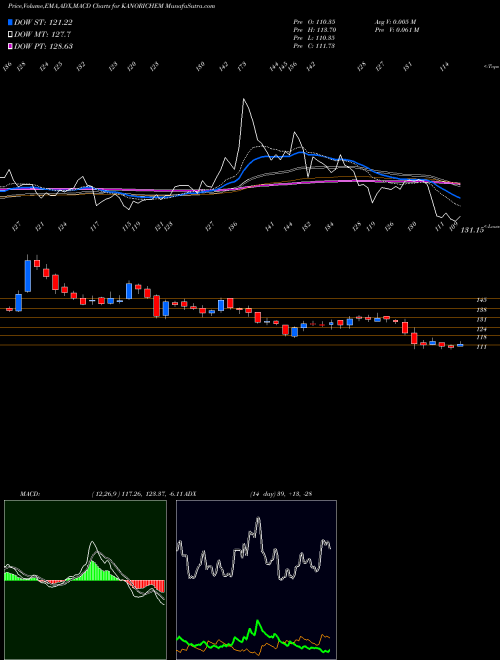Click the white DOW MT legend swatch
The width and height of the screenshot is (500, 660).
(10, 34)
